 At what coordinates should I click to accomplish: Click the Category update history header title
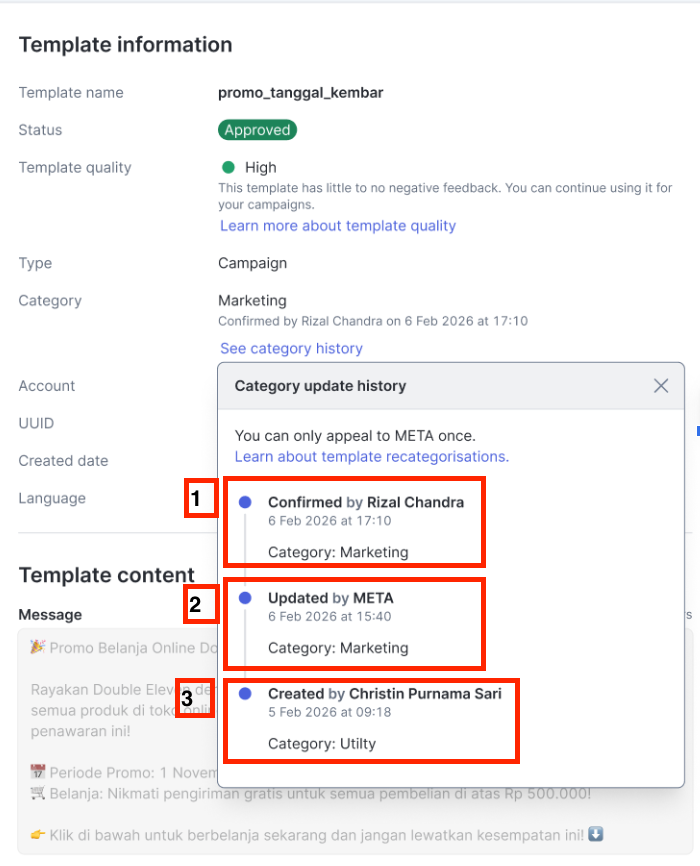[x=320, y=386]
